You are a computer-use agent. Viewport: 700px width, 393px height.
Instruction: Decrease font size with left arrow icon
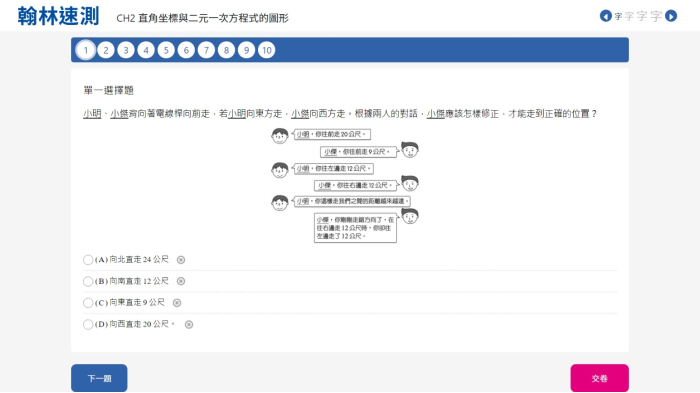coord(605,16)
